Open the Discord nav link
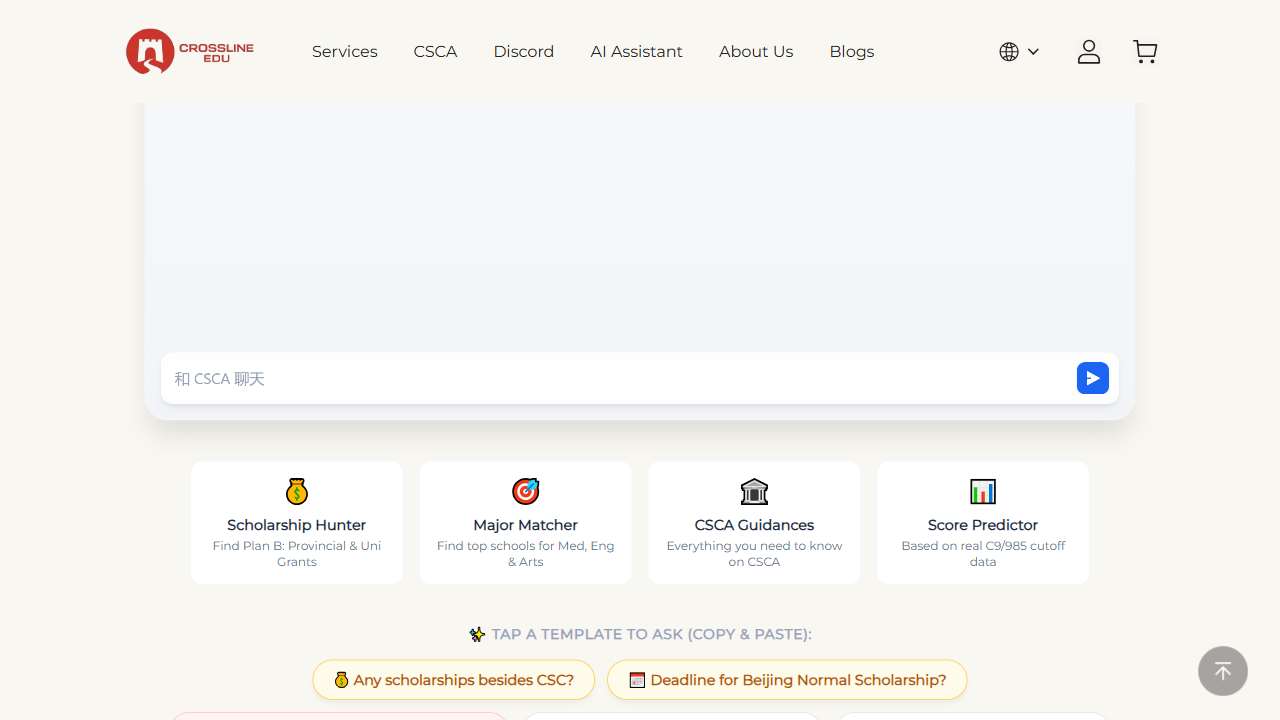 click(x=523, y=52)
